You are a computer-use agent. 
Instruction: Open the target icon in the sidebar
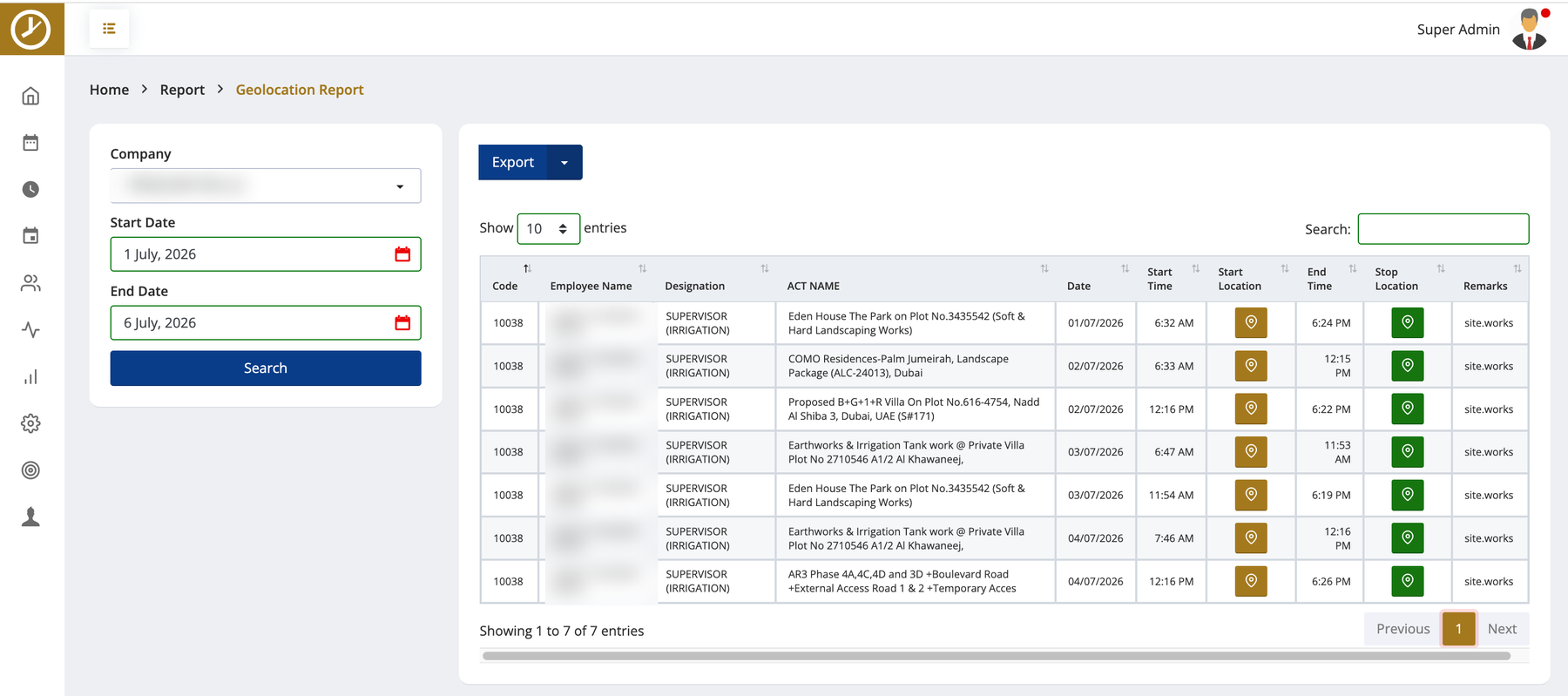click(x=30, y=470)
